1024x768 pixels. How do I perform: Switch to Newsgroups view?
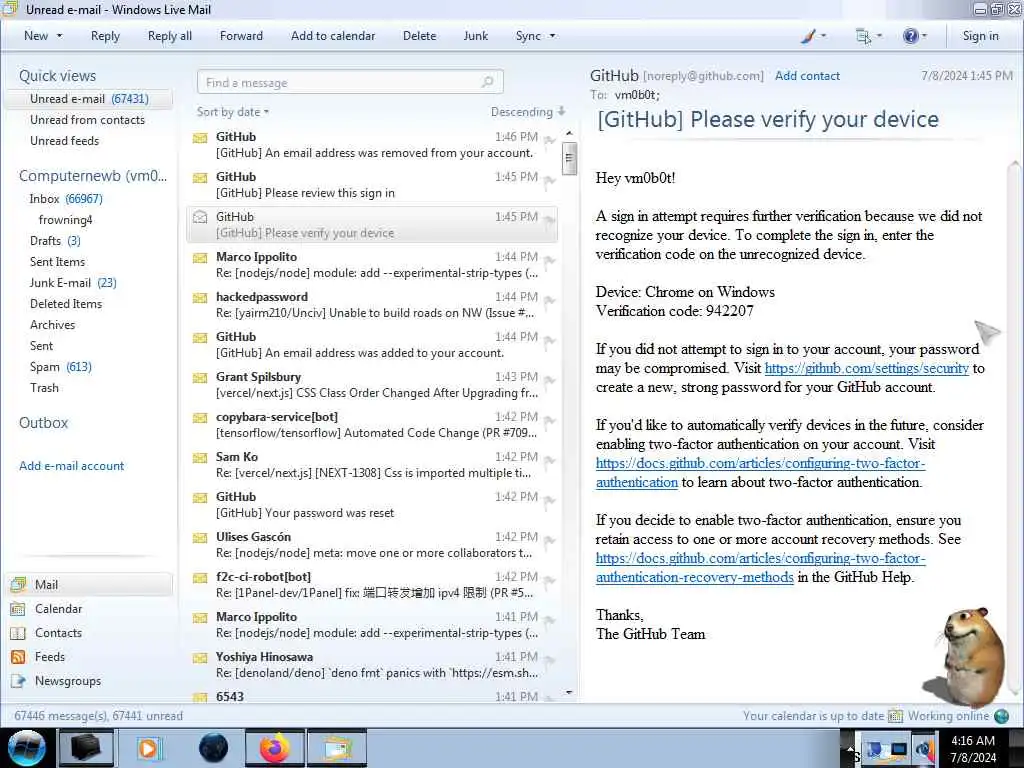68,680
